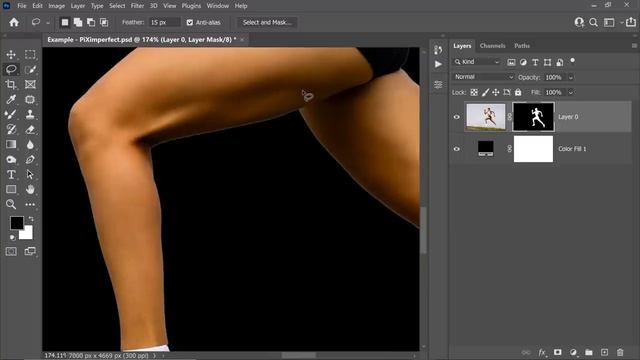Screen dimensions: 640x360
Task: Swap foreground and background colors
Action: (x=31, y=219)
